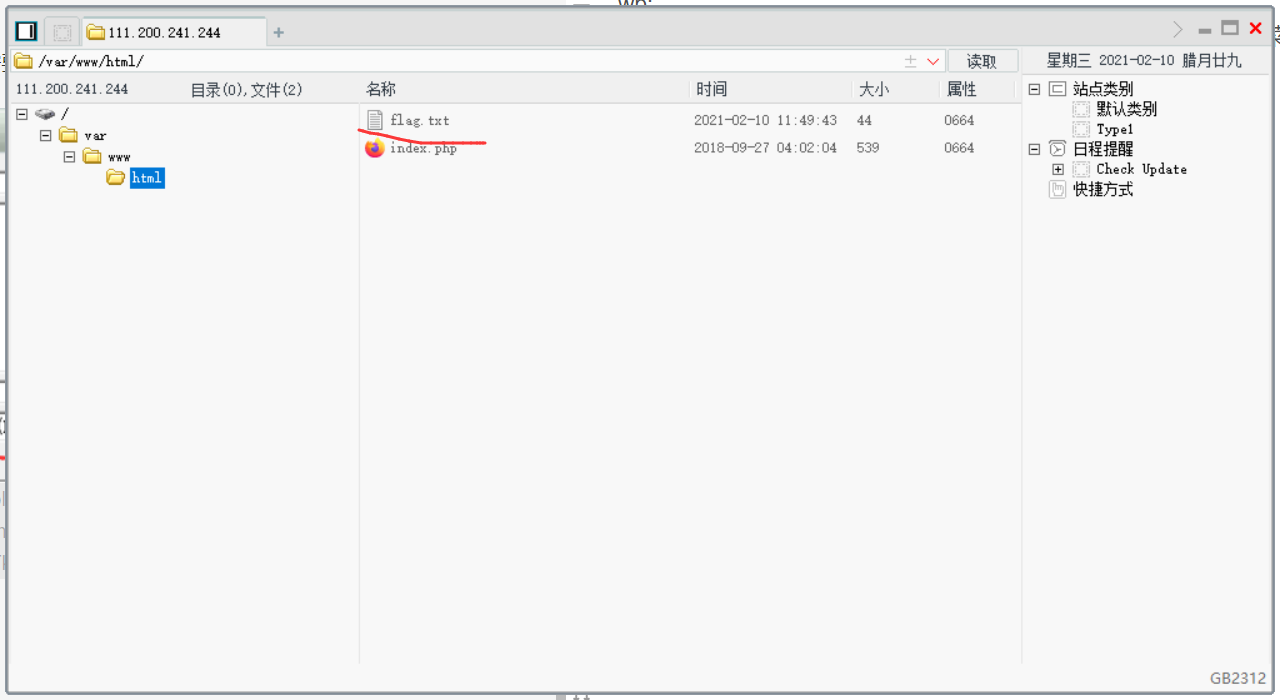The height and width of the screenshot is (700, 1280).
Task: Click the Check Update dotted icon
Action: [1081, 169]
